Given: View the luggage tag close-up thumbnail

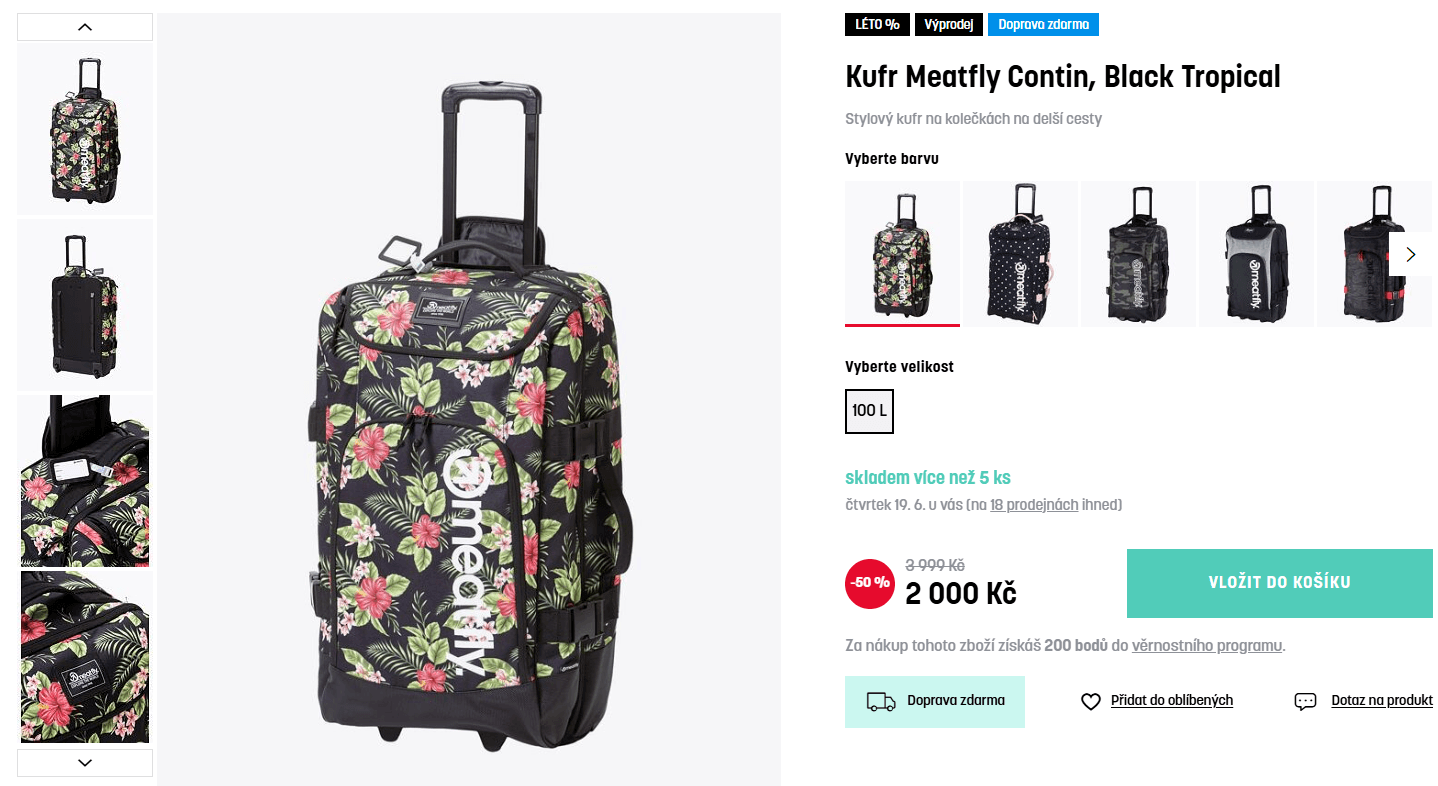Looking at the screenshot, I should [x=85, y=481].
